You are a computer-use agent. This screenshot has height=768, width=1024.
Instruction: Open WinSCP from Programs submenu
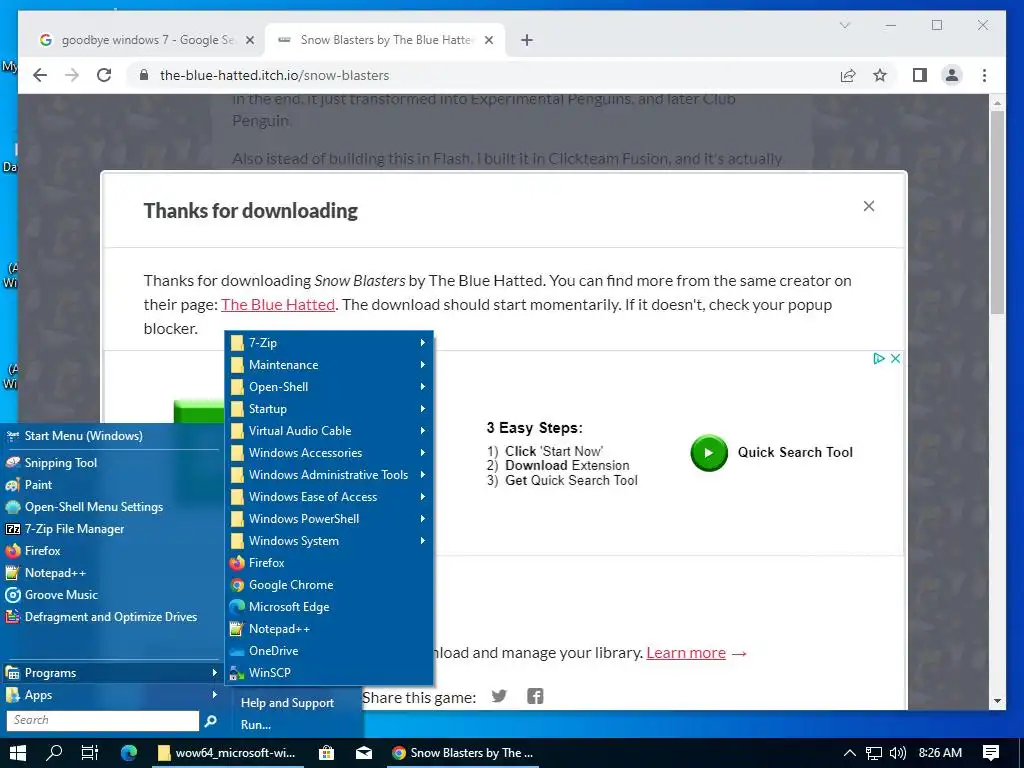[x=329, y=673]
